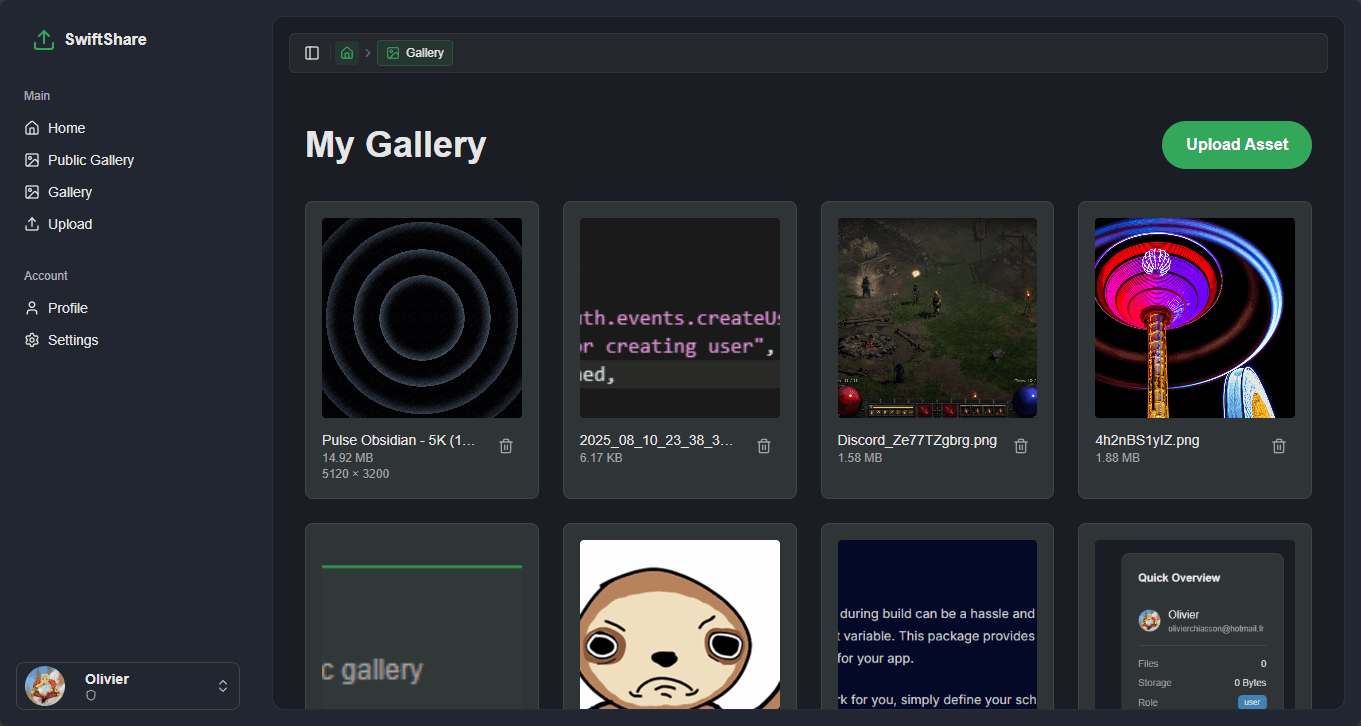The height and width of the screenshot is (726, 1361).
Task: Click Olivier's avatar in sidebar footer
Action: [x=45, y=686]
